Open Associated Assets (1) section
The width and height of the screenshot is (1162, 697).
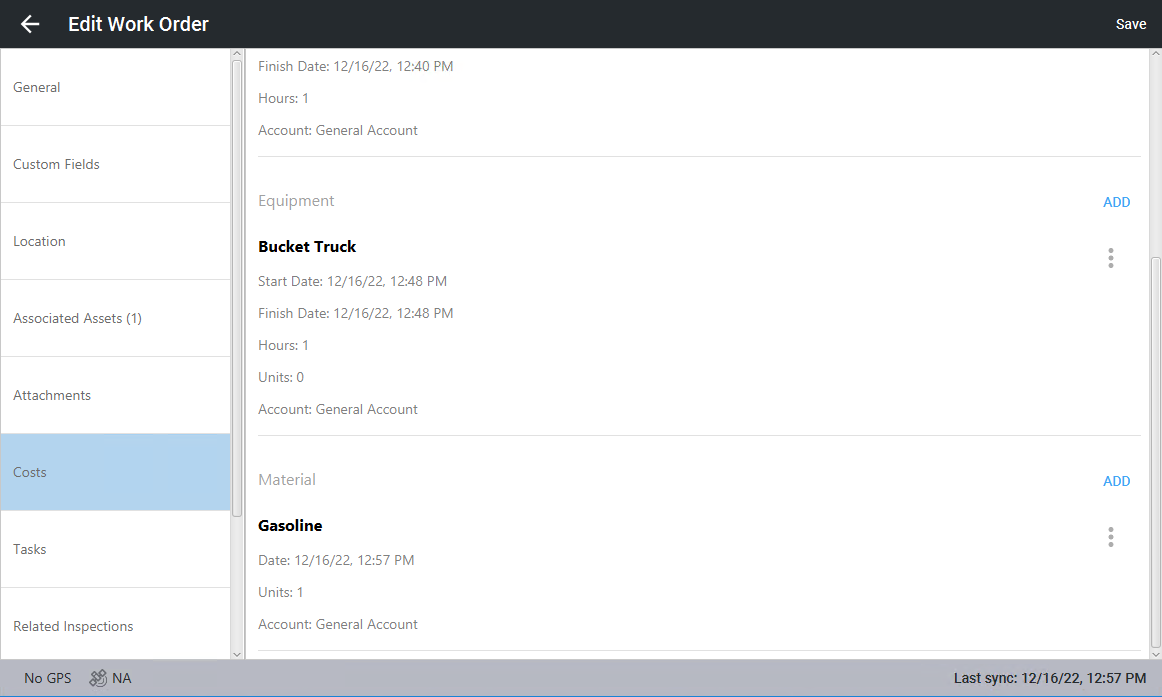pos(115,318)
